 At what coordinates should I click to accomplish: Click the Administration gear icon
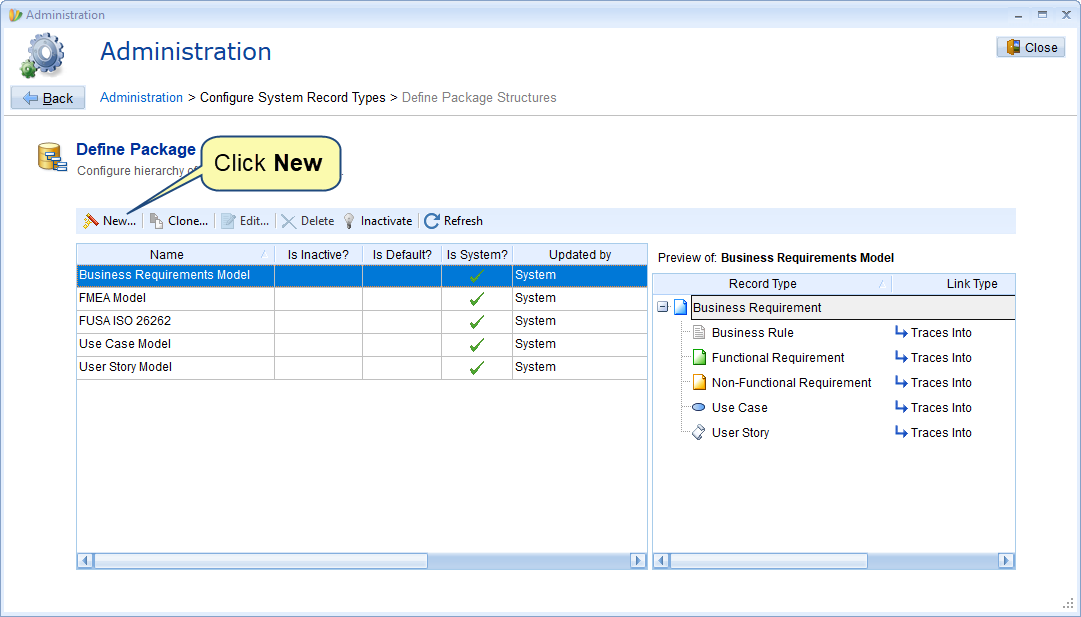point(43,56)
